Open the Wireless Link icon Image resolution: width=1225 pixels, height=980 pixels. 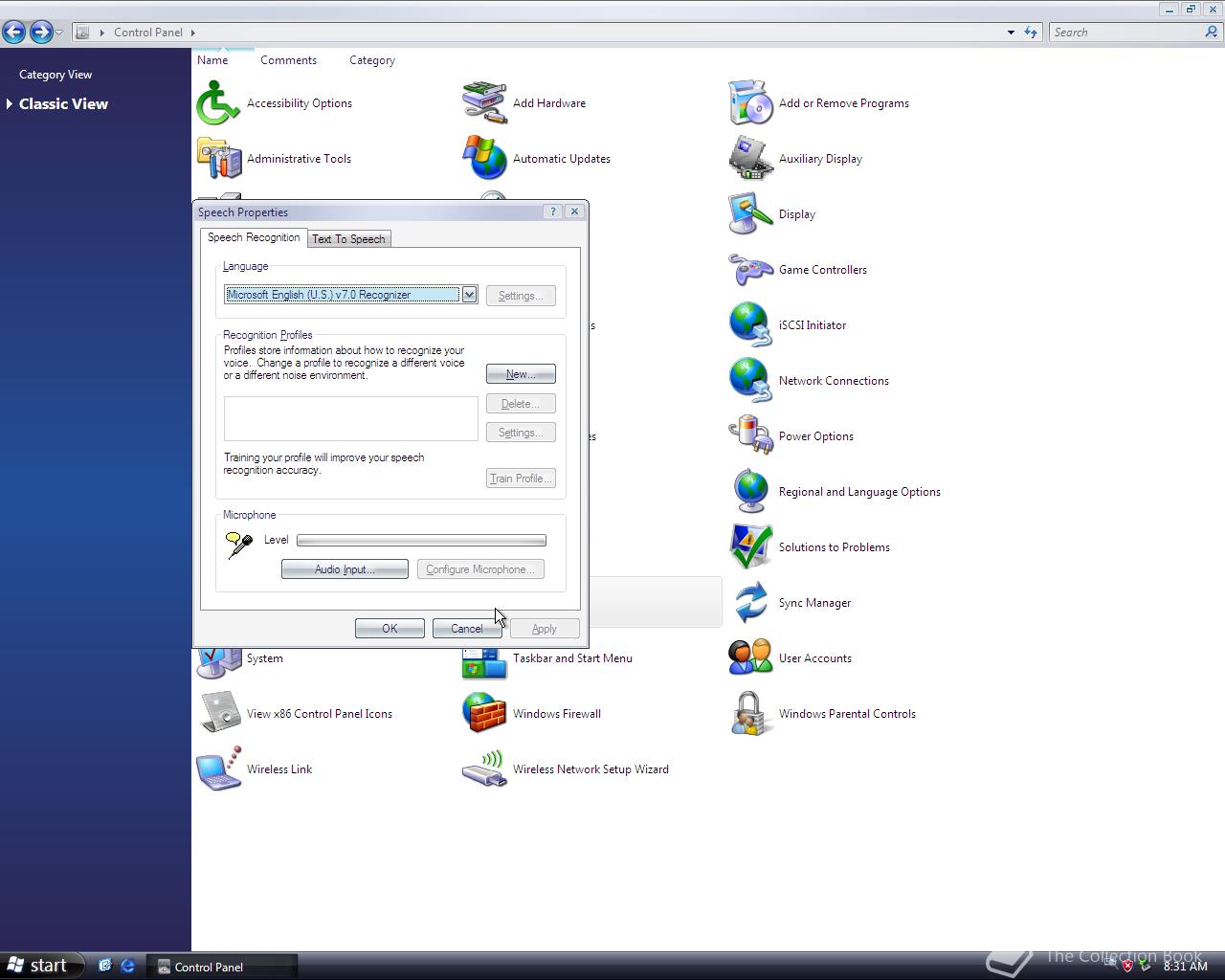218,769
